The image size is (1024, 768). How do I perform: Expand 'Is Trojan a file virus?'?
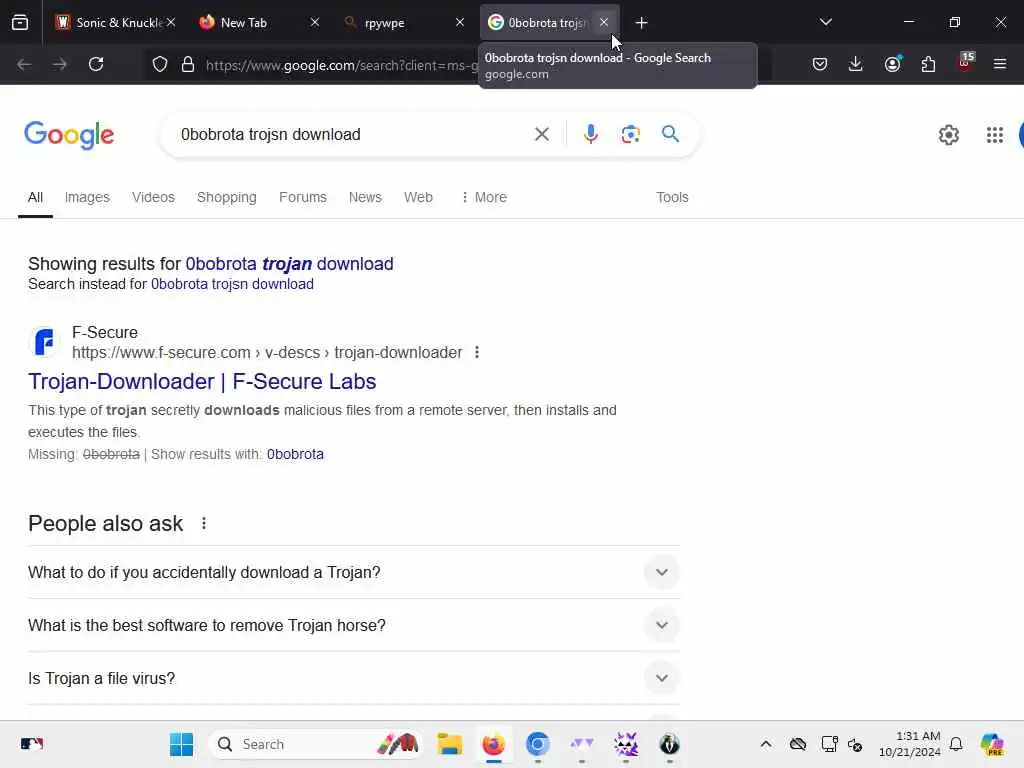click(x=354, y=679)
